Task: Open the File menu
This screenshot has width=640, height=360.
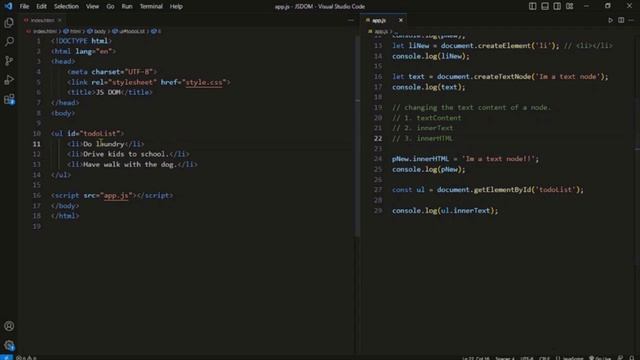Action: (24, 6)
